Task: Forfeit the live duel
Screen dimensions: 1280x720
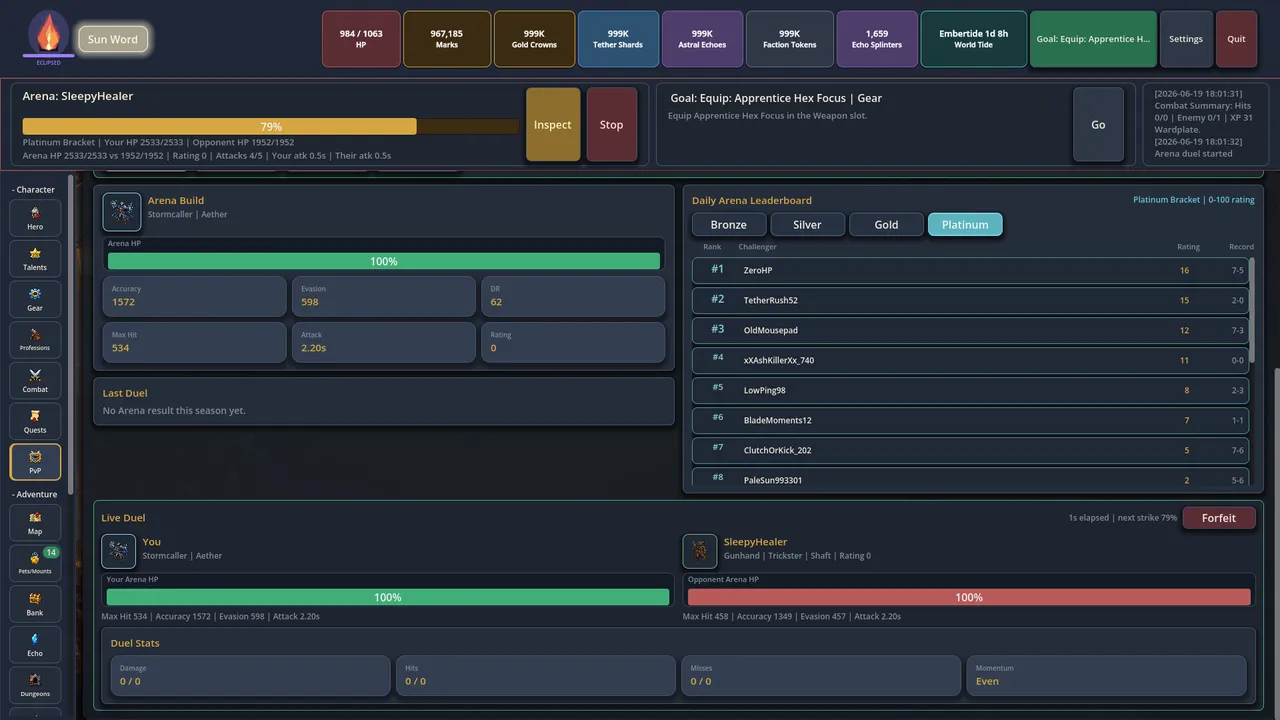Action: coord(1219,518)
